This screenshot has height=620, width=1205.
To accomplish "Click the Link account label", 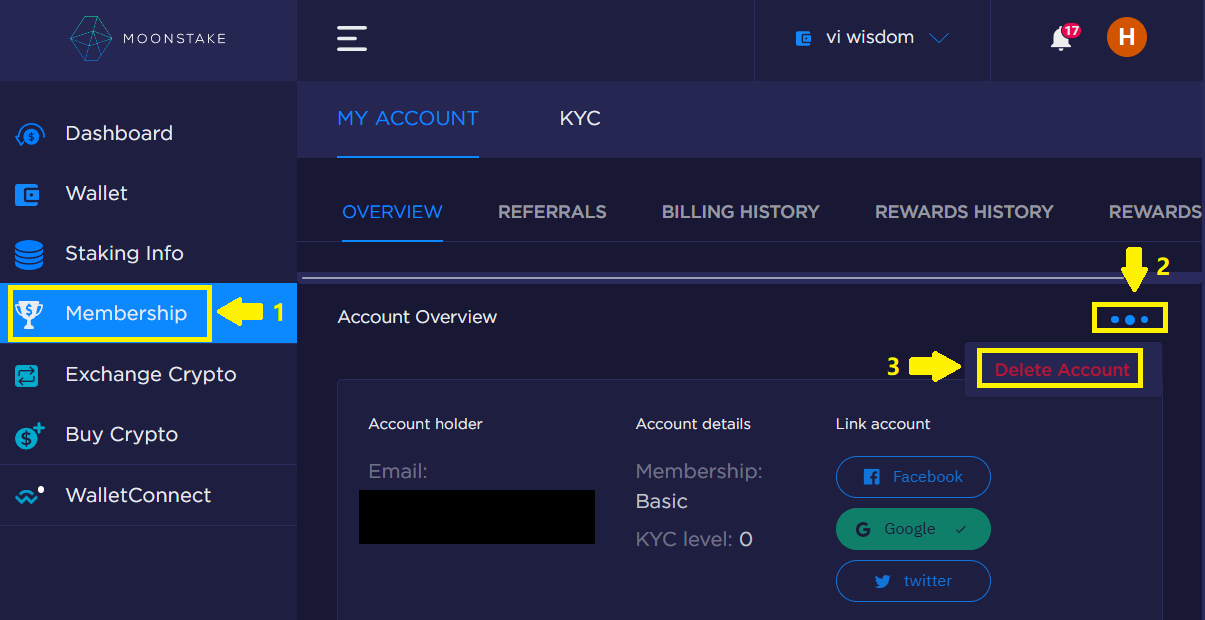I will [883, 424].
